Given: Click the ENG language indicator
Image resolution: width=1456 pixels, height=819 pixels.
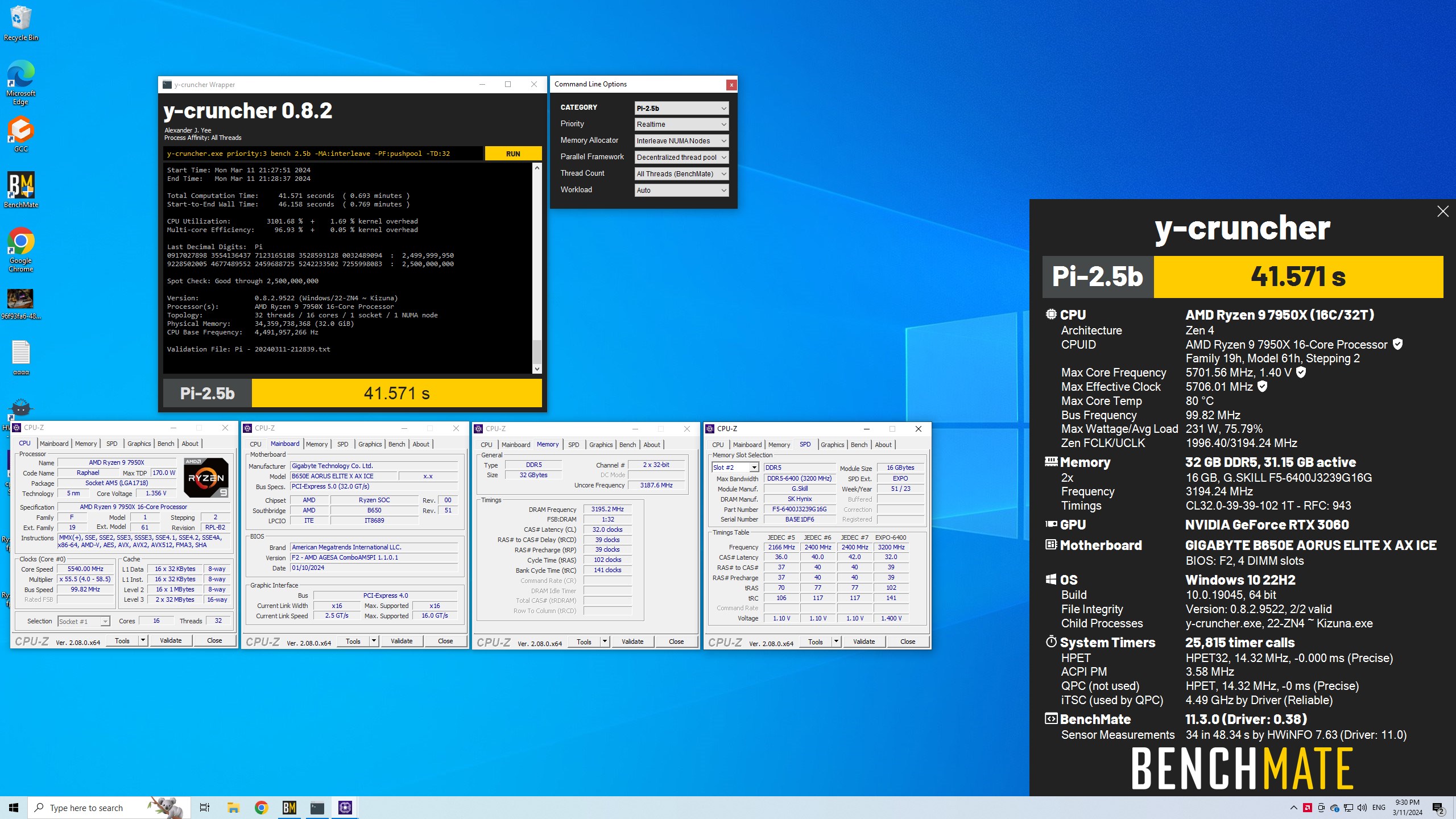Looking at the screenshot, I should pyautogui.click(x=1379, y=808).
